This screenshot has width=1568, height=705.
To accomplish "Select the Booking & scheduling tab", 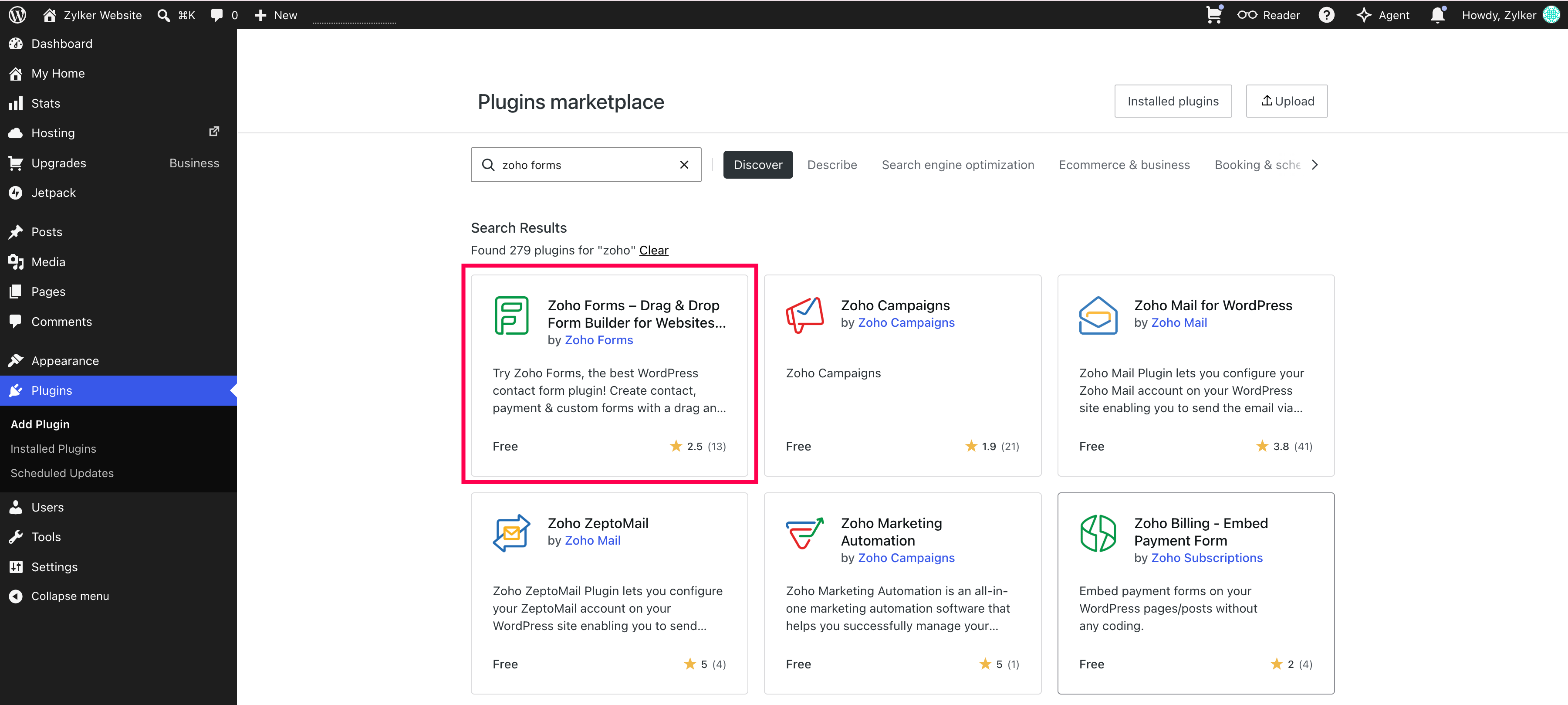I will [x=1257, y=164].
